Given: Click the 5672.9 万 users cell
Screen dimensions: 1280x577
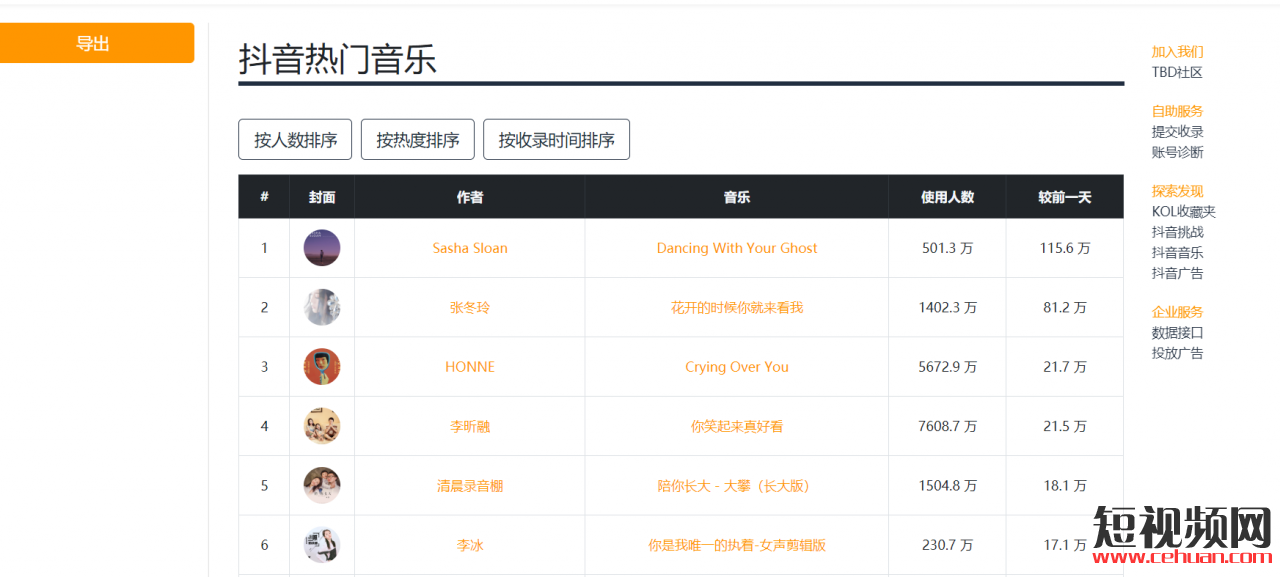Looking at the screenshot, I should click(947, 367).
